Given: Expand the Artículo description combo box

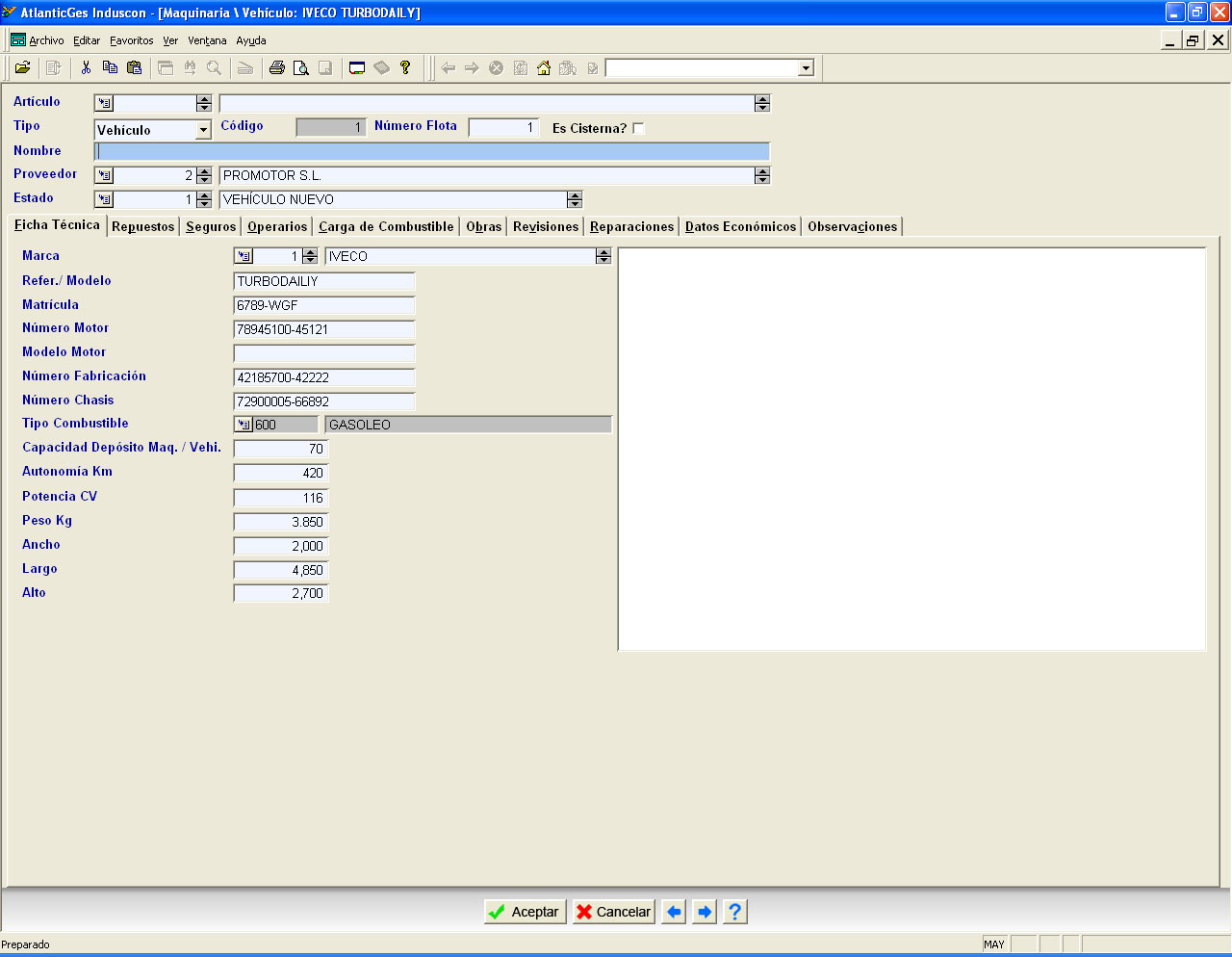Looking at the screenshot, I should (x=762, y=103).
